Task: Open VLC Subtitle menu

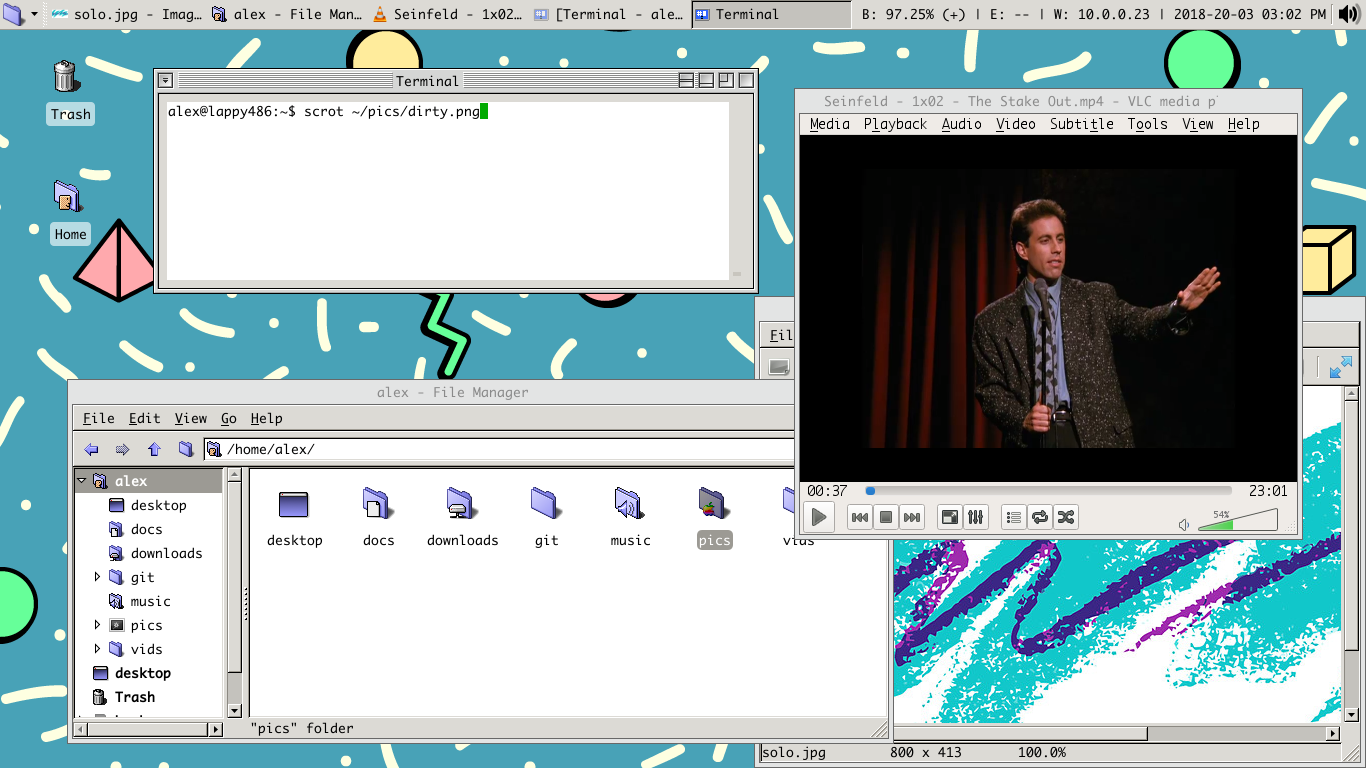Action: pyautogui.click(x=1081, y=124)
